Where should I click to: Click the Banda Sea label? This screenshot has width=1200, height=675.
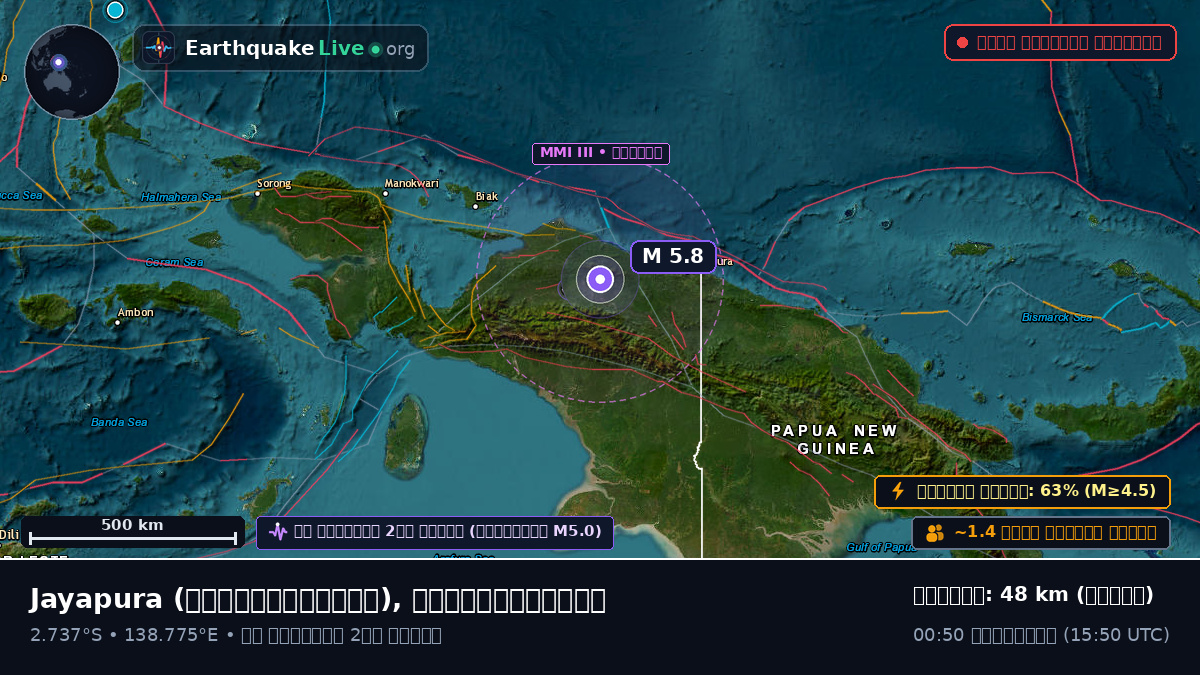tap(119, 422)
